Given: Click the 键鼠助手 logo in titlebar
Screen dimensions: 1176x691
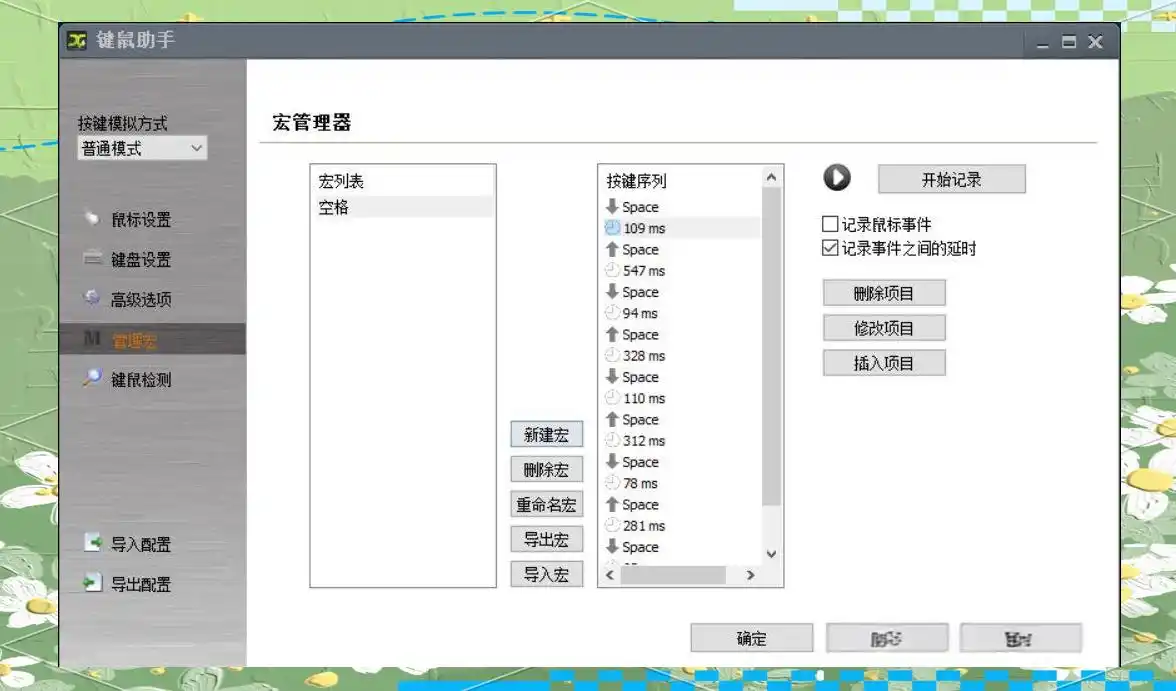Looking at the screenshot, I should pos(77,42).
